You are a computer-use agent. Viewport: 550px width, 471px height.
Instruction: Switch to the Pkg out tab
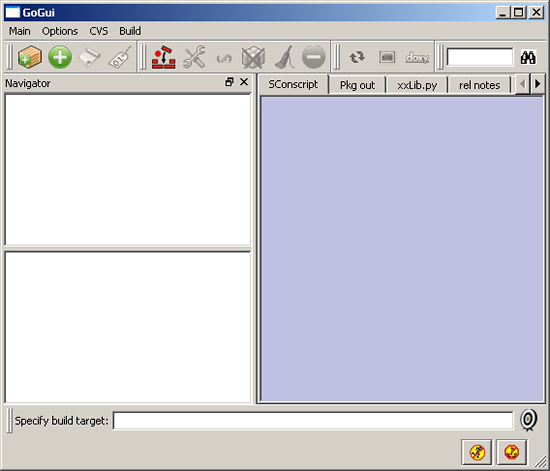(x=357, y=85)
